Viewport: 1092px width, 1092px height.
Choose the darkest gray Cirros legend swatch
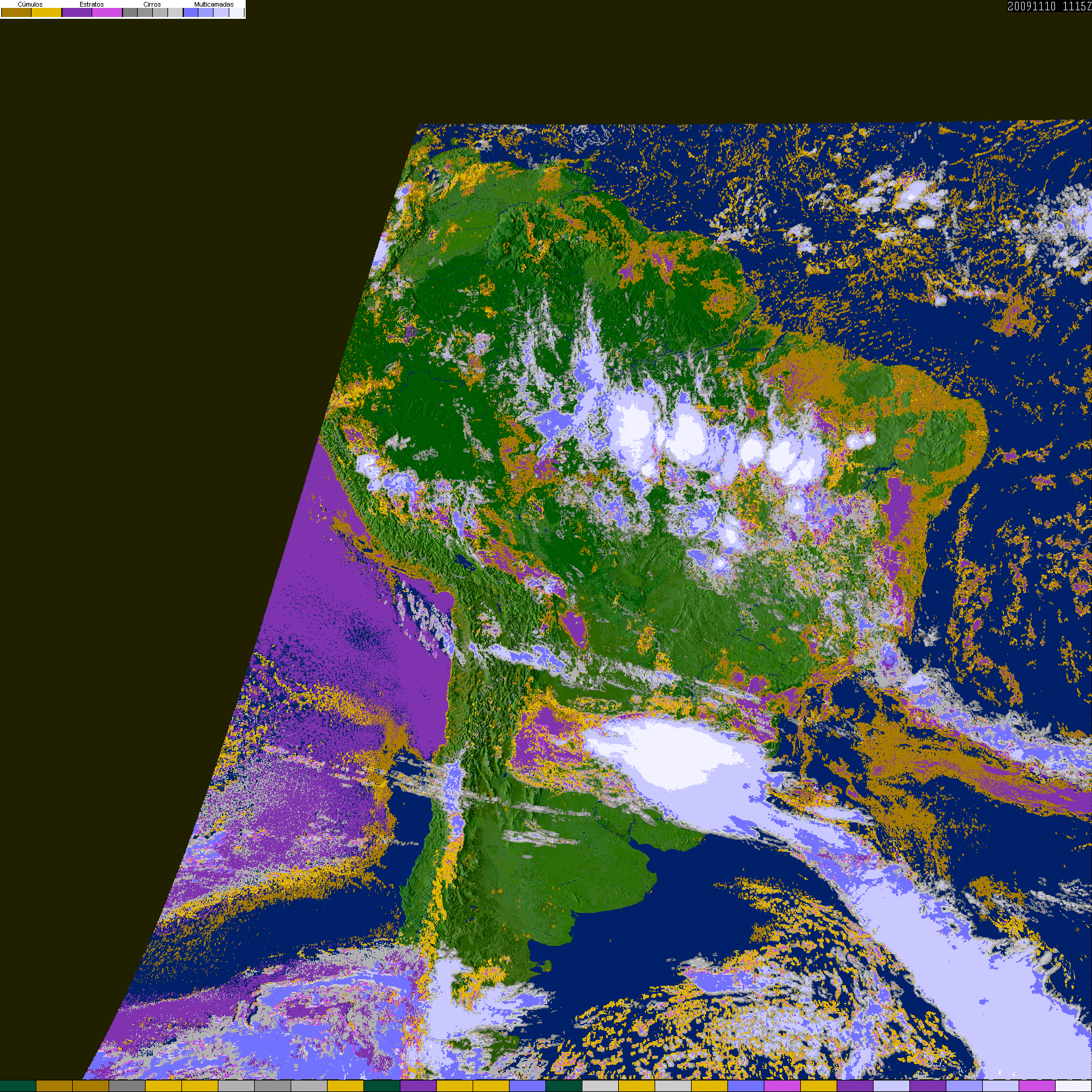pos(130,13)
